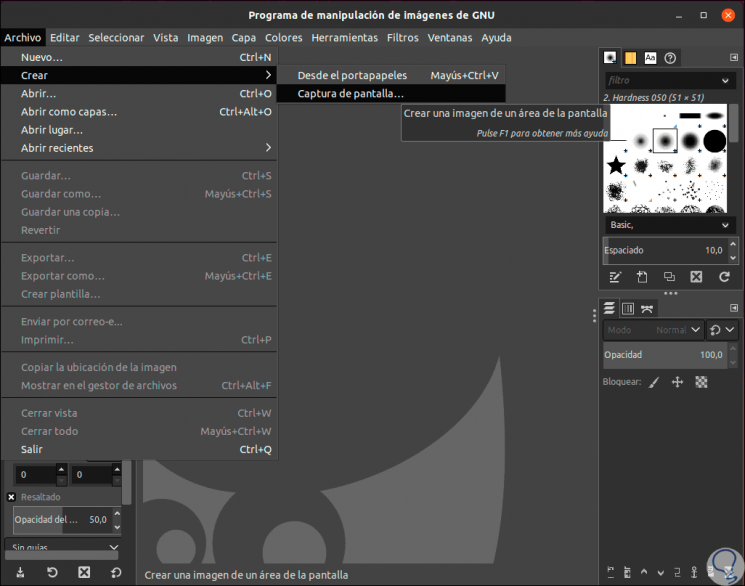Click save tool preset icon in tool options
Image resolution: width=745 pixels, height=586 pixels.
[20, 572]
